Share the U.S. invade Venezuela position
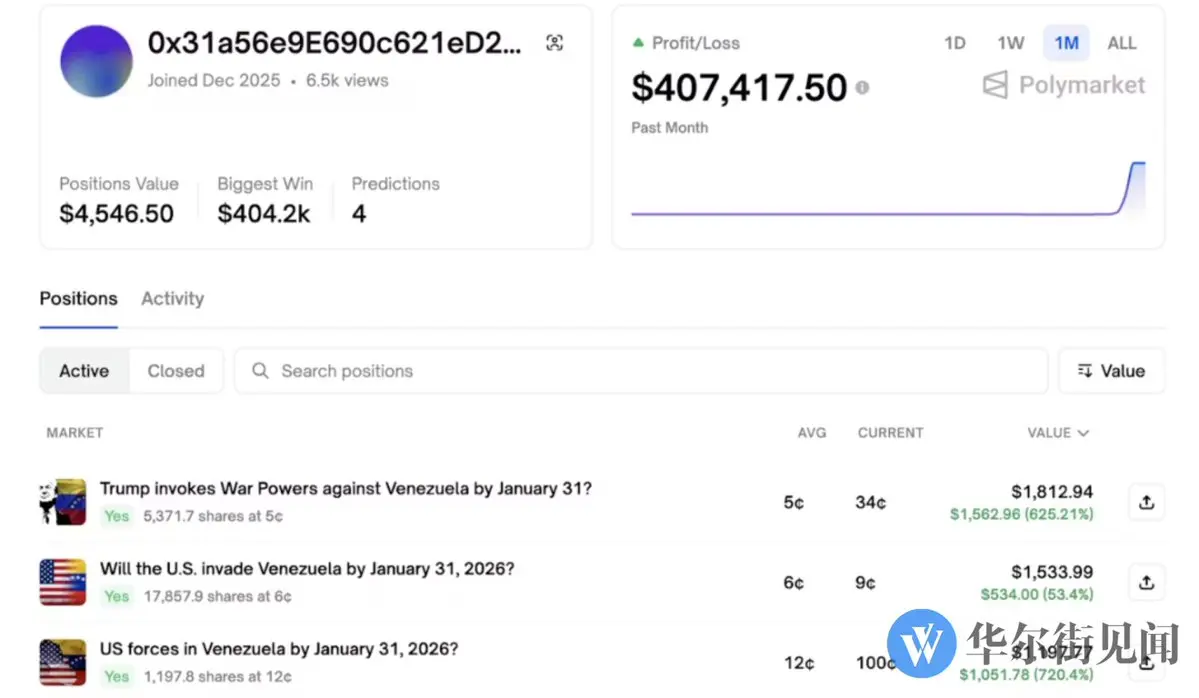This screenshot has width=1199, height=698. [1146, 581]
